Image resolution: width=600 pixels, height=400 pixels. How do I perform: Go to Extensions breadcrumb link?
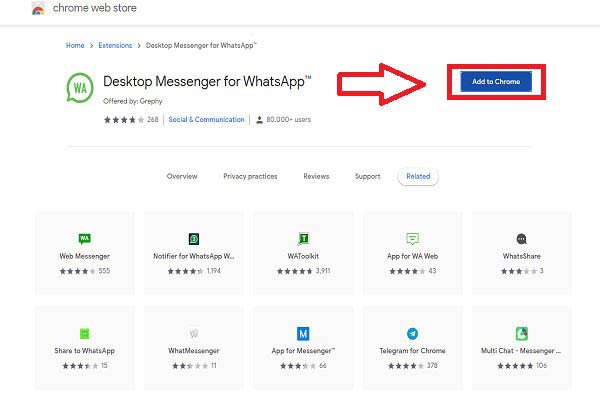click(x=115, y=46)
